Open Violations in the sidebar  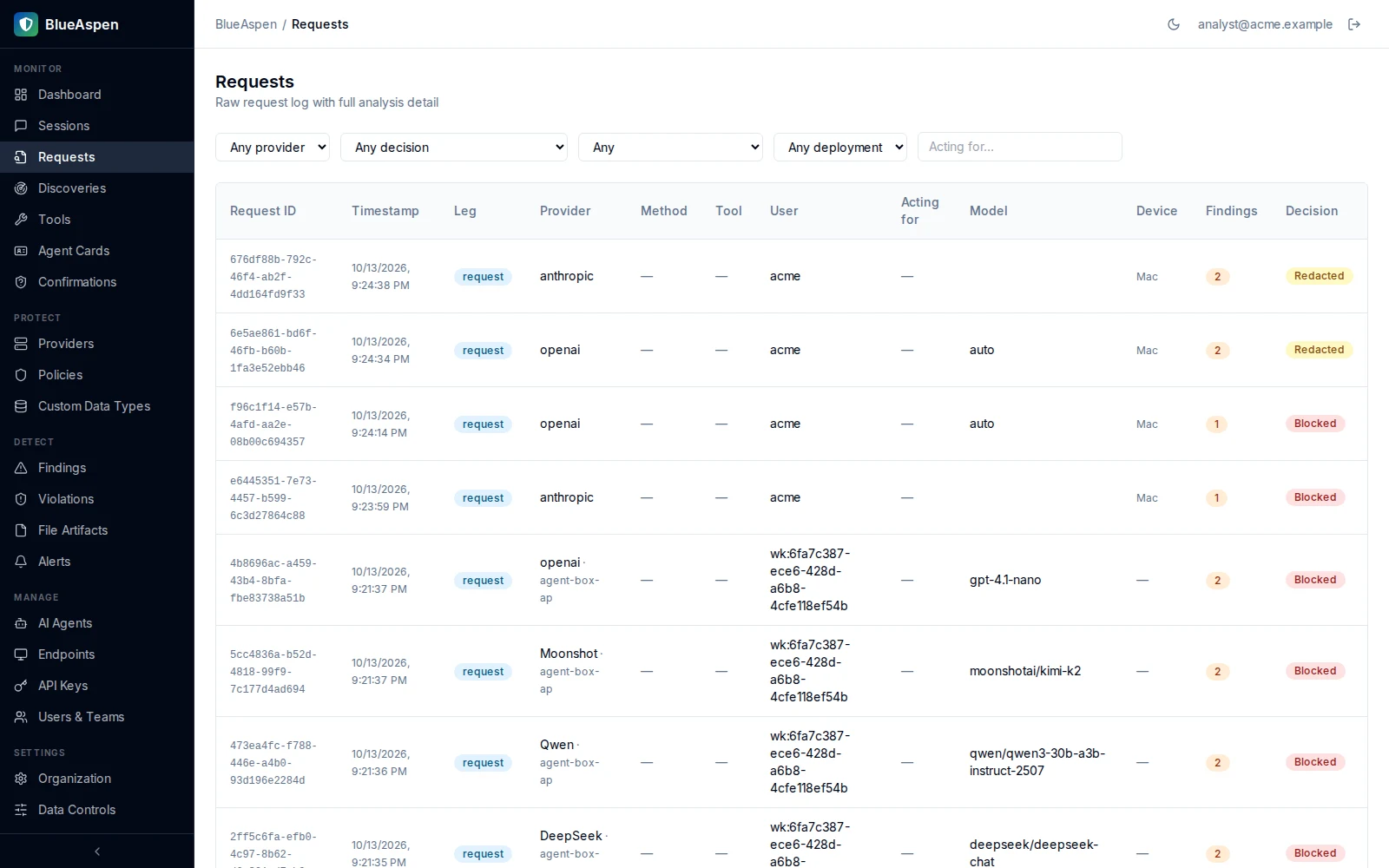click(x=97, y=499)
